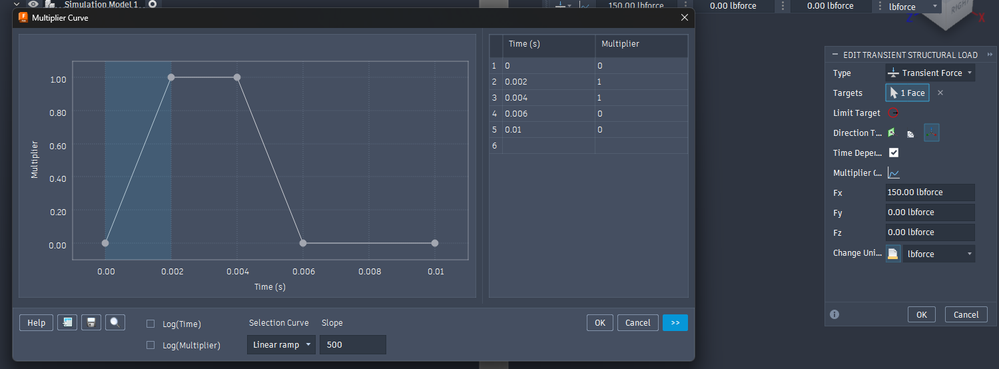
Task: Click the save curve icon button
Action: [91, 322]
